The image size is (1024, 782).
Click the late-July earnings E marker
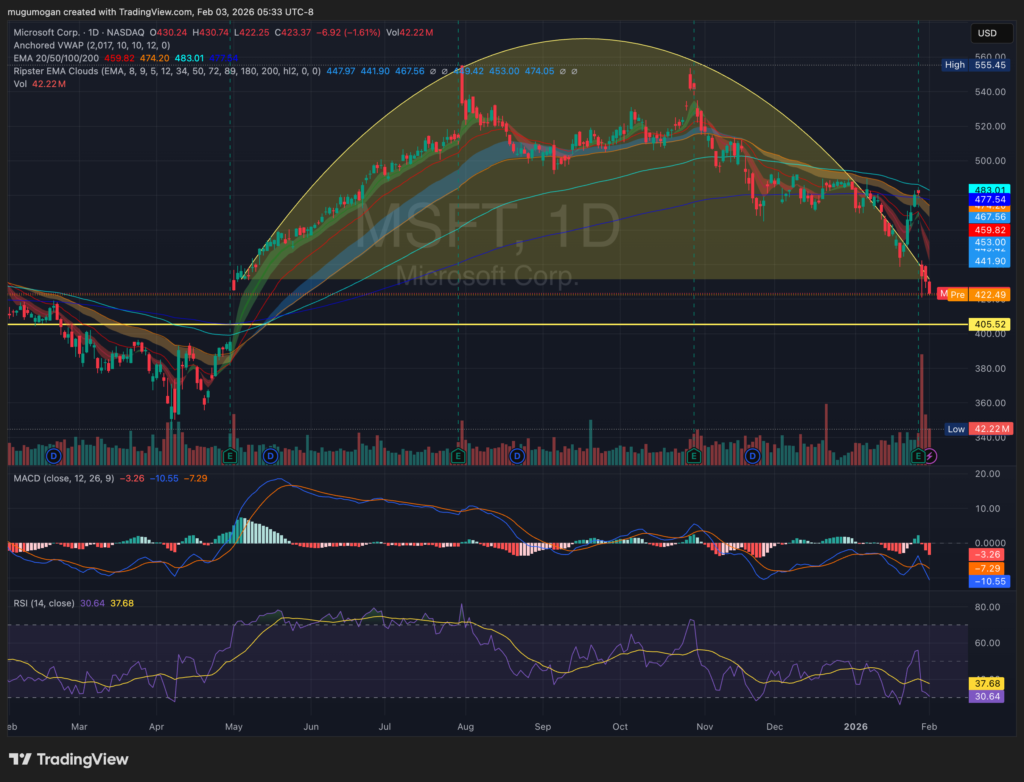click(x=458, y=456)
